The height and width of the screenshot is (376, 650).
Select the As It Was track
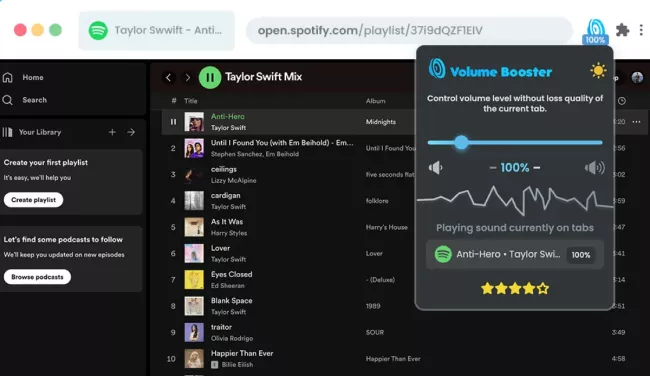pos(227,222)
